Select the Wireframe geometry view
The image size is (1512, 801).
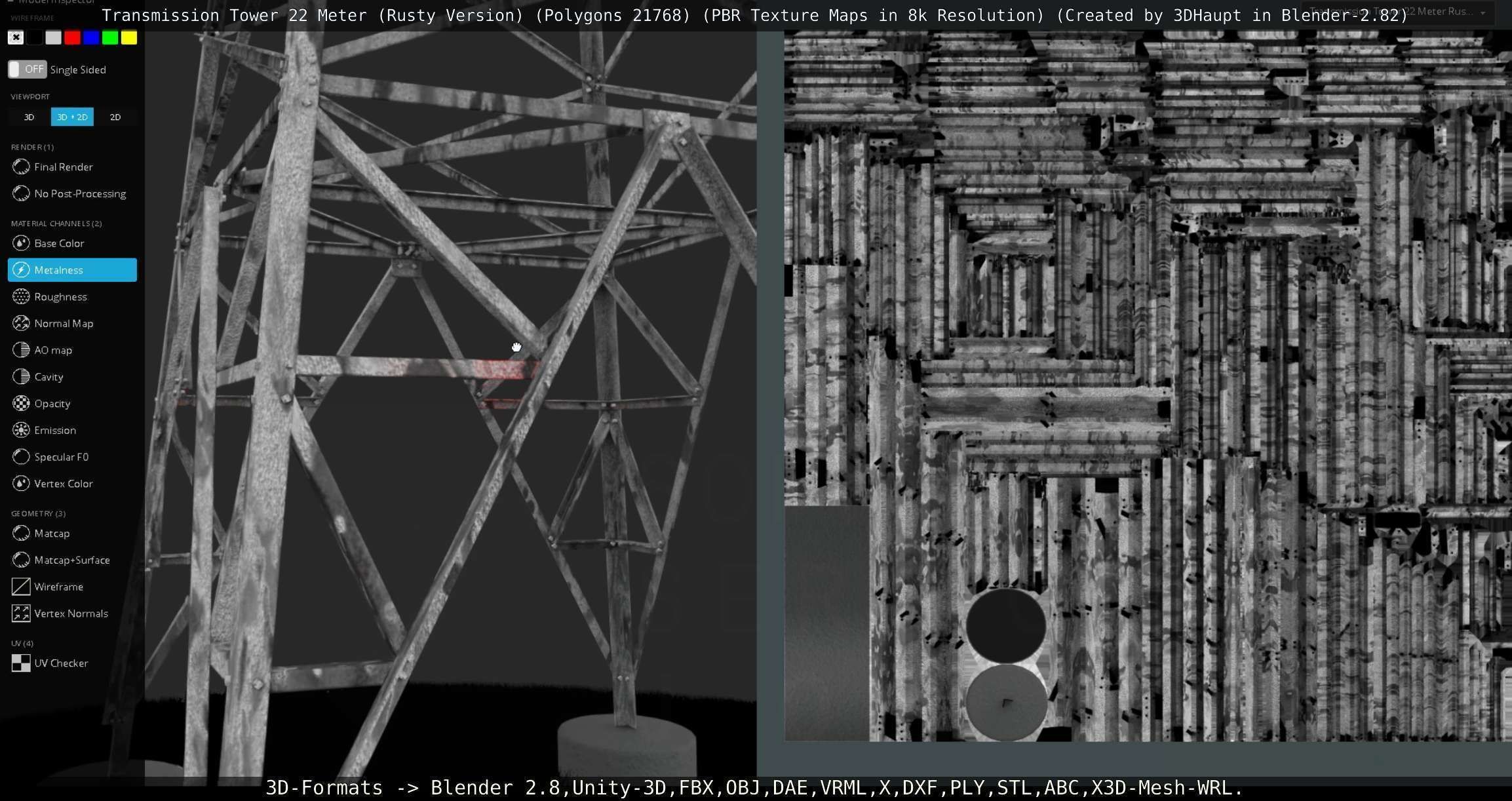(x=72, y=587)
